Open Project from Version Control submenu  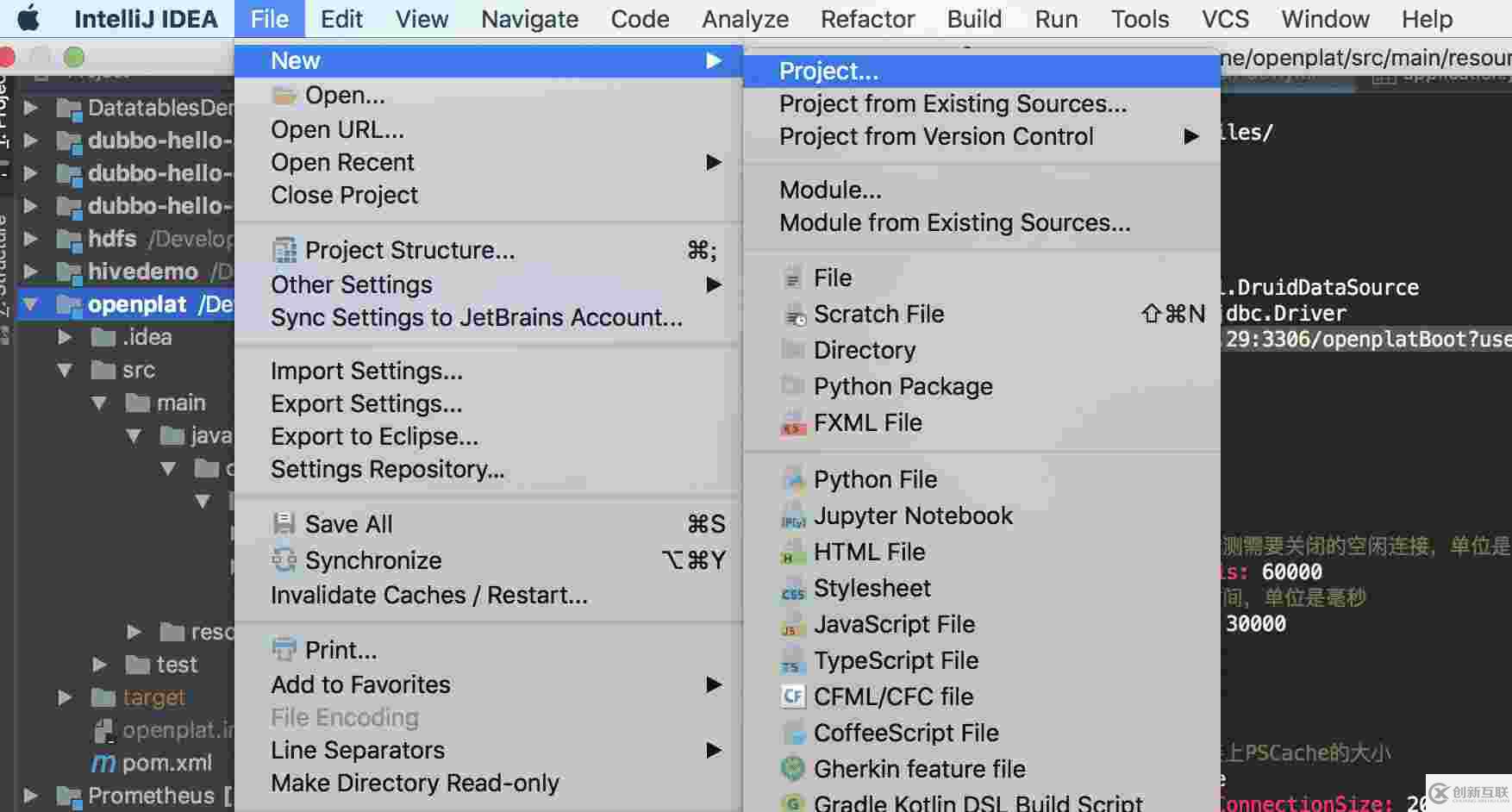click(982, 136)
